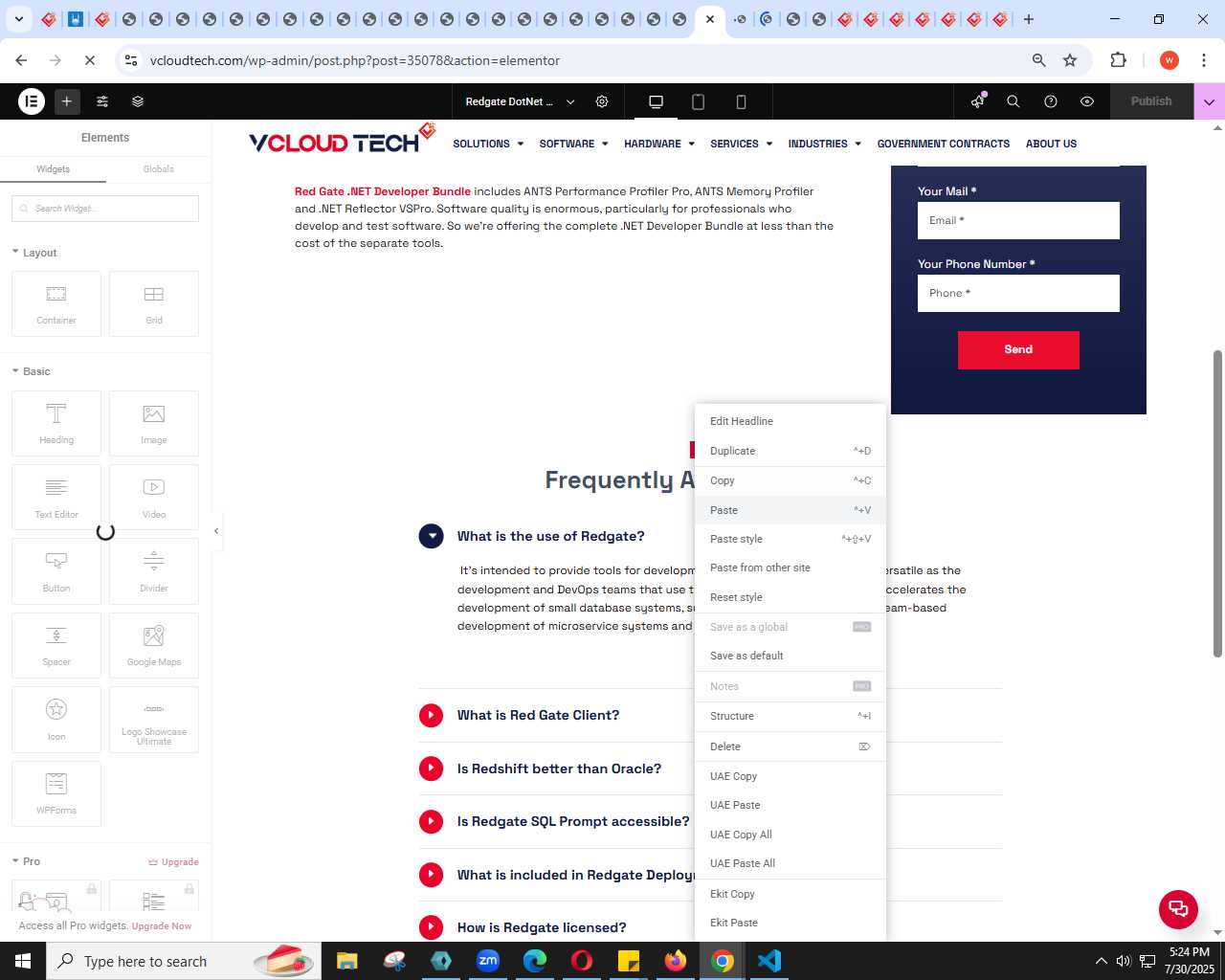Image resolution: width=1225 pixels, height=980 pixels.
Task: Choose Duplicate in context menu
Action: (x=791, y=451)
